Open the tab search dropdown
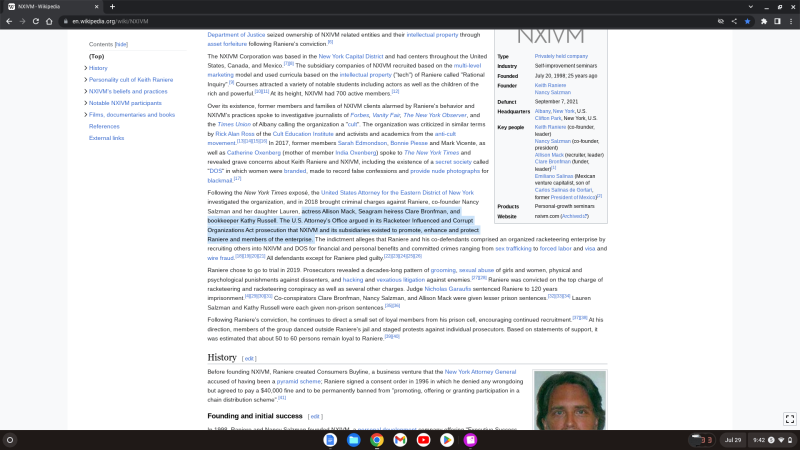 (751, 7)
